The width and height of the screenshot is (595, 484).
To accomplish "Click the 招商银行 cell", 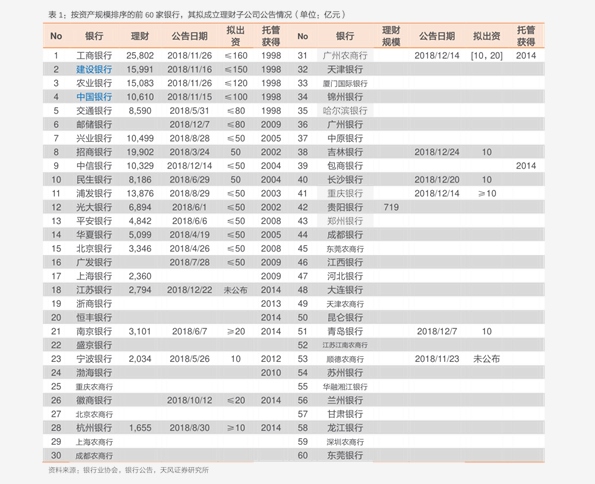I will (94, 152).
